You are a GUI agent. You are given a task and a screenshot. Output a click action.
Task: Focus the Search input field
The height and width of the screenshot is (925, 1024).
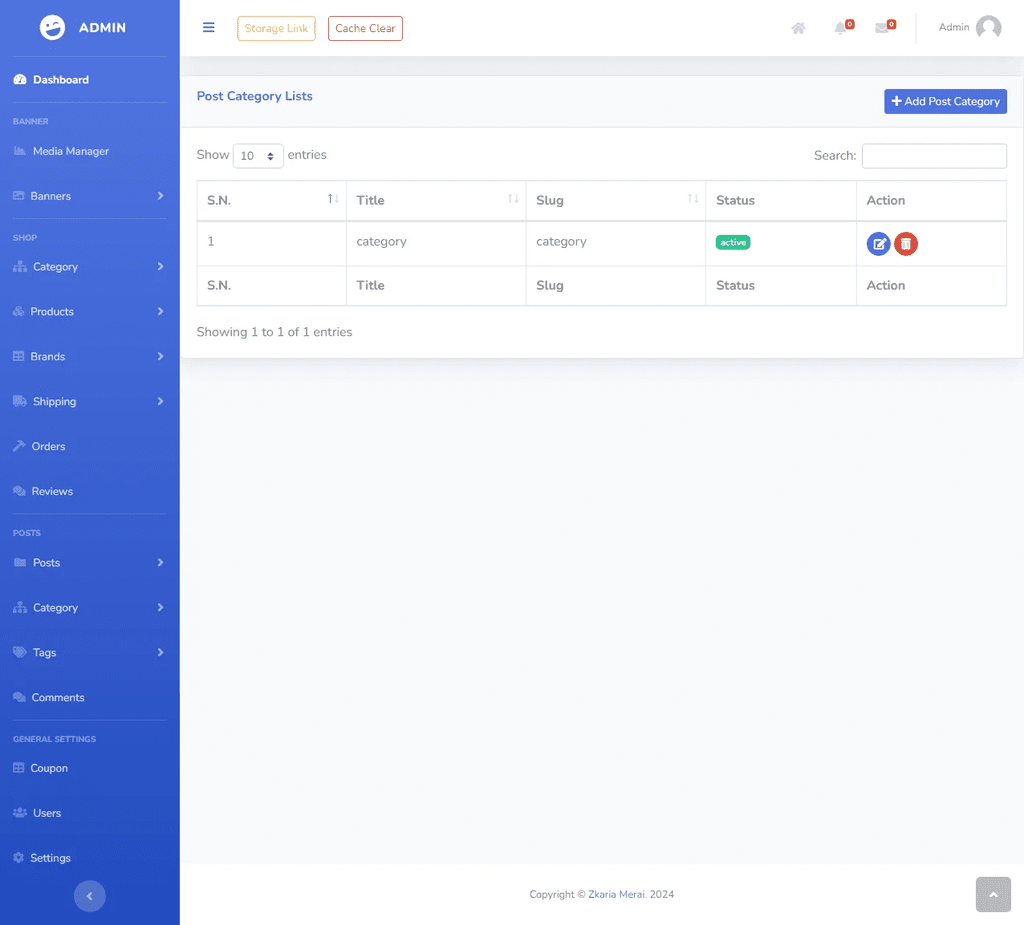(x=934, y=155)
